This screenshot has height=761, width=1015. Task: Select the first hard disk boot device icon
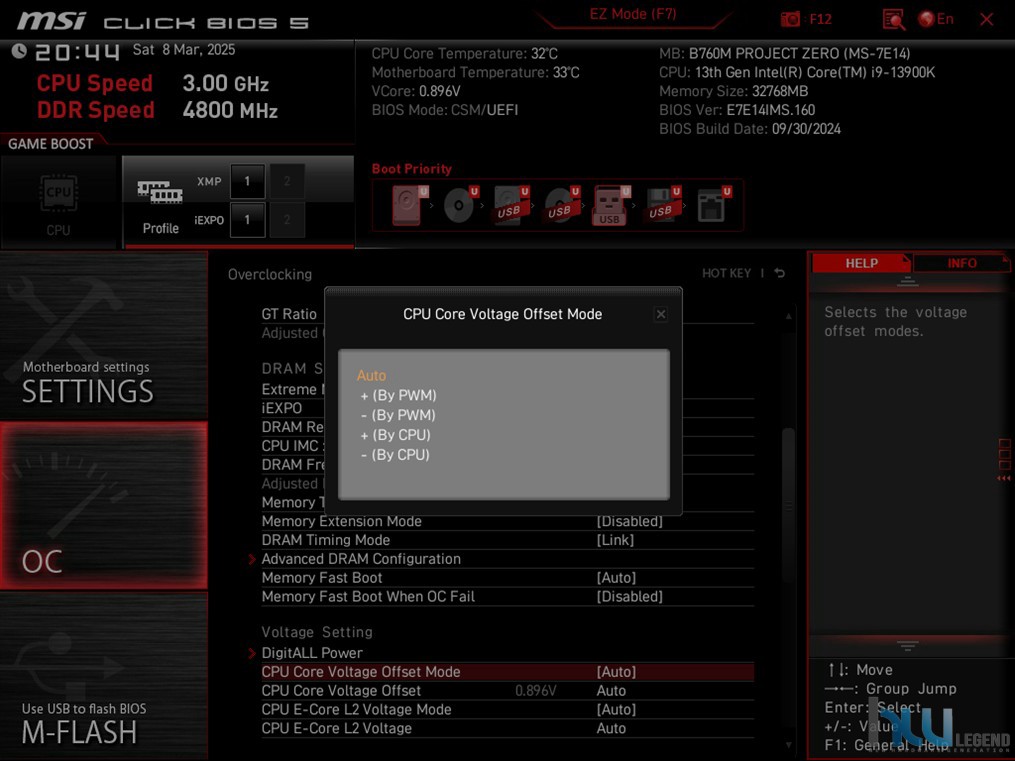pos(408,205)
